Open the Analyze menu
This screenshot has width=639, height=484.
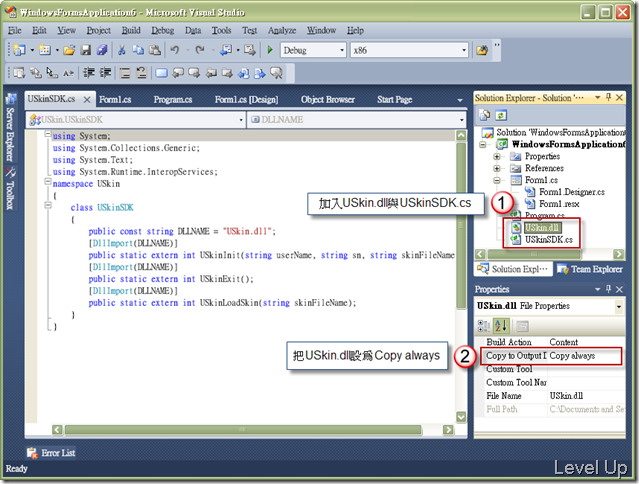(x=282, y=31)
